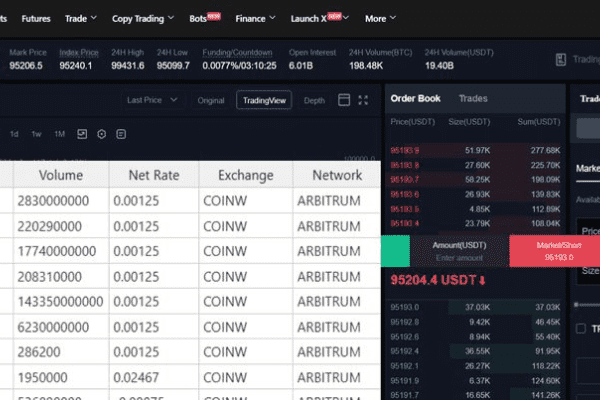This screenshot has width=600, height=400.
Task: Toggle fullscreen chart icon
Action: pyautogui.click(x=363, y=100)
